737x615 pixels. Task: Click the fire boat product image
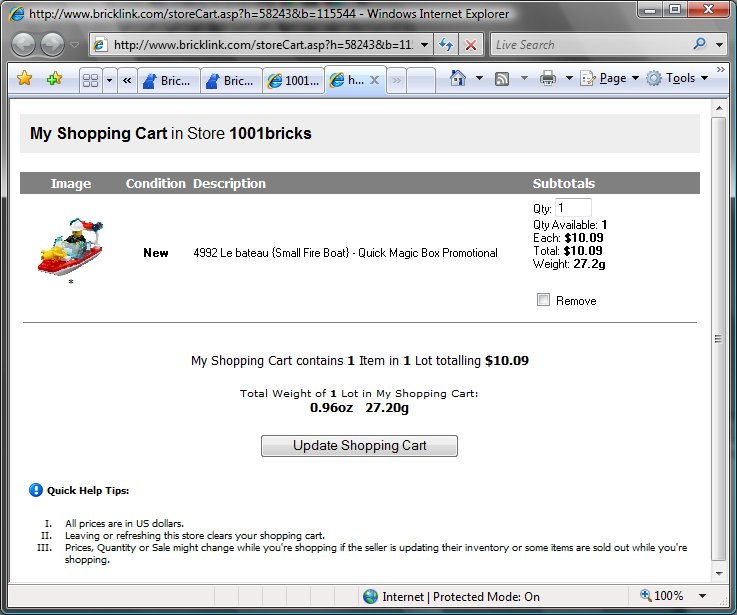click(70, 246)
